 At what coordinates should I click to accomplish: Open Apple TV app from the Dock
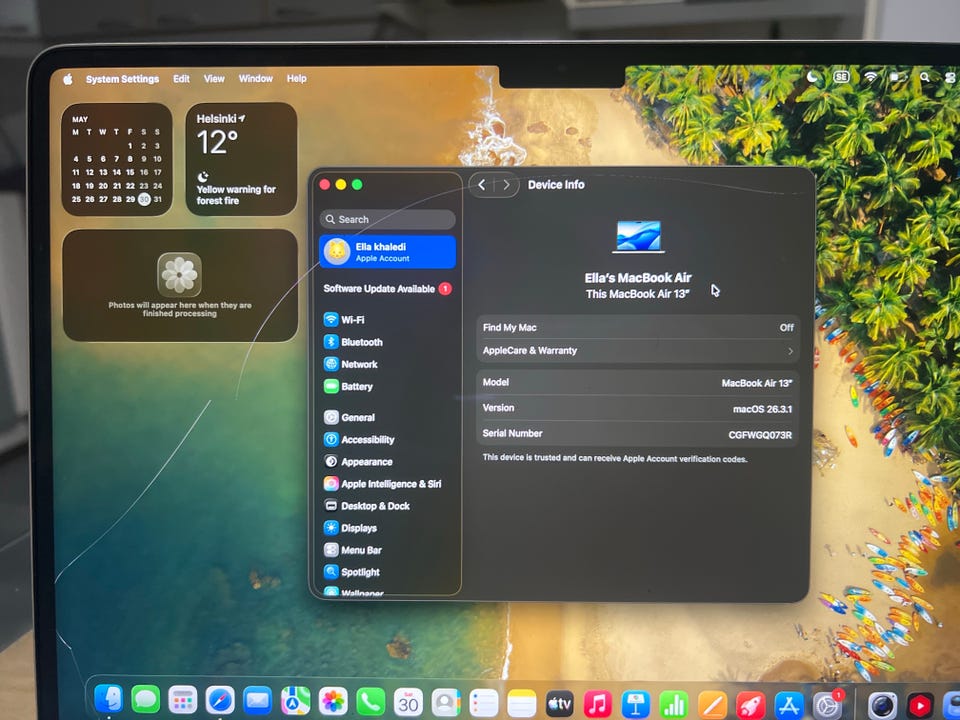click(x=560, y=704)
